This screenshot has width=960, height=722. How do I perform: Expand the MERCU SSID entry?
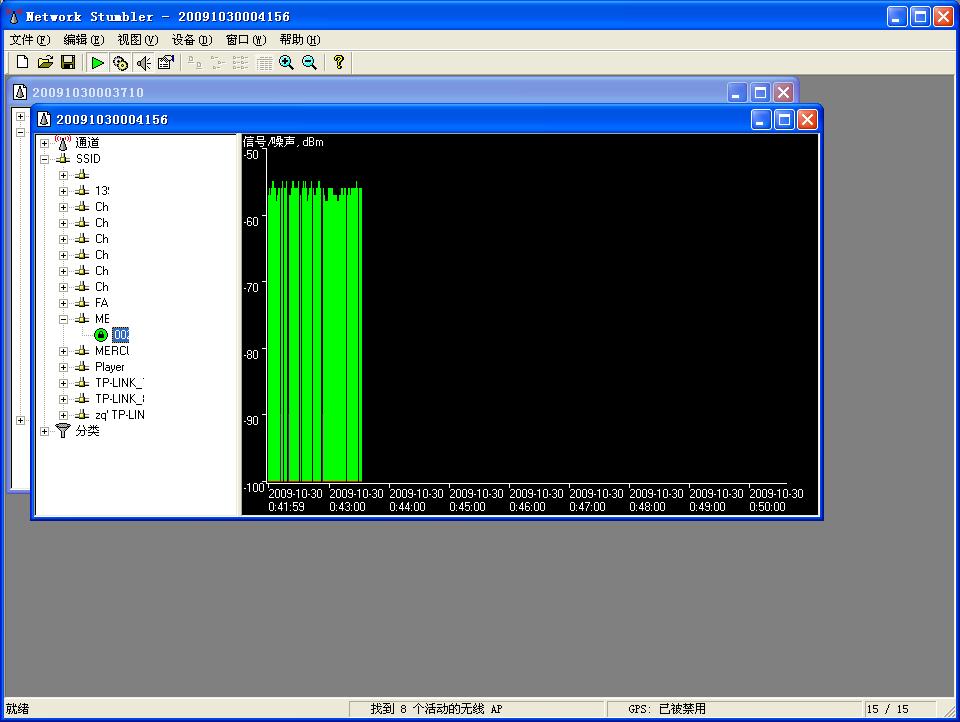coord(63,351)
